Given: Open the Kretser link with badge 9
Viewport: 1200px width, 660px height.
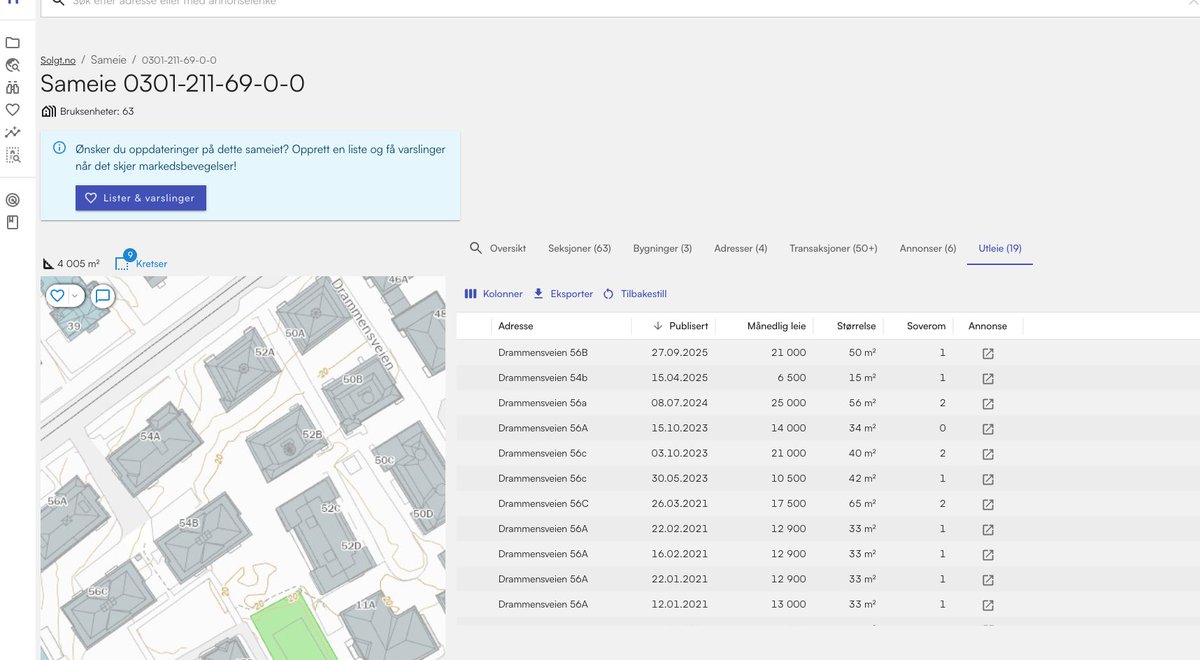Looking at the screenshot, I should point(142,263).
